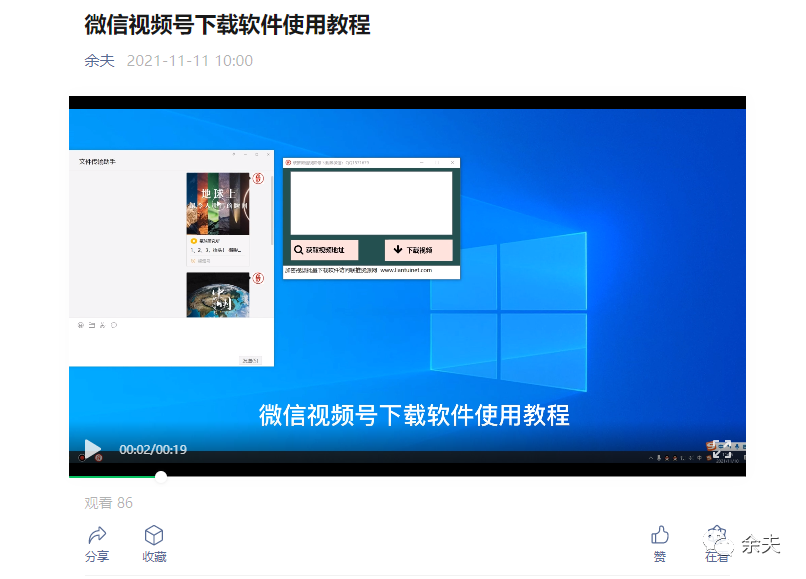Click 获取视频地址 button in downloader window

tap(324, 250)
